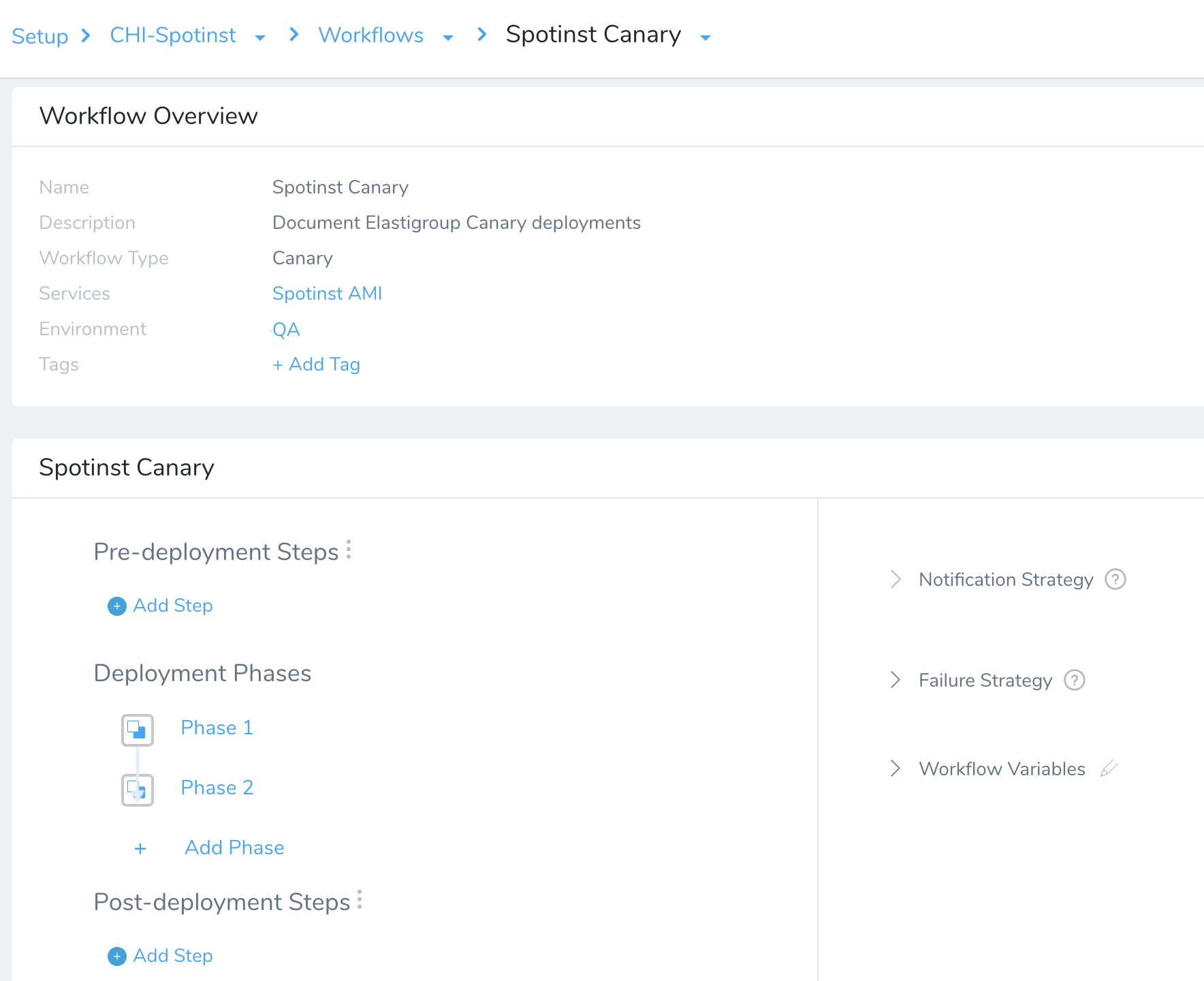Expand the Failure Strategy section
The width and height of the screenshot is (1204, 981).
point(896,680)
